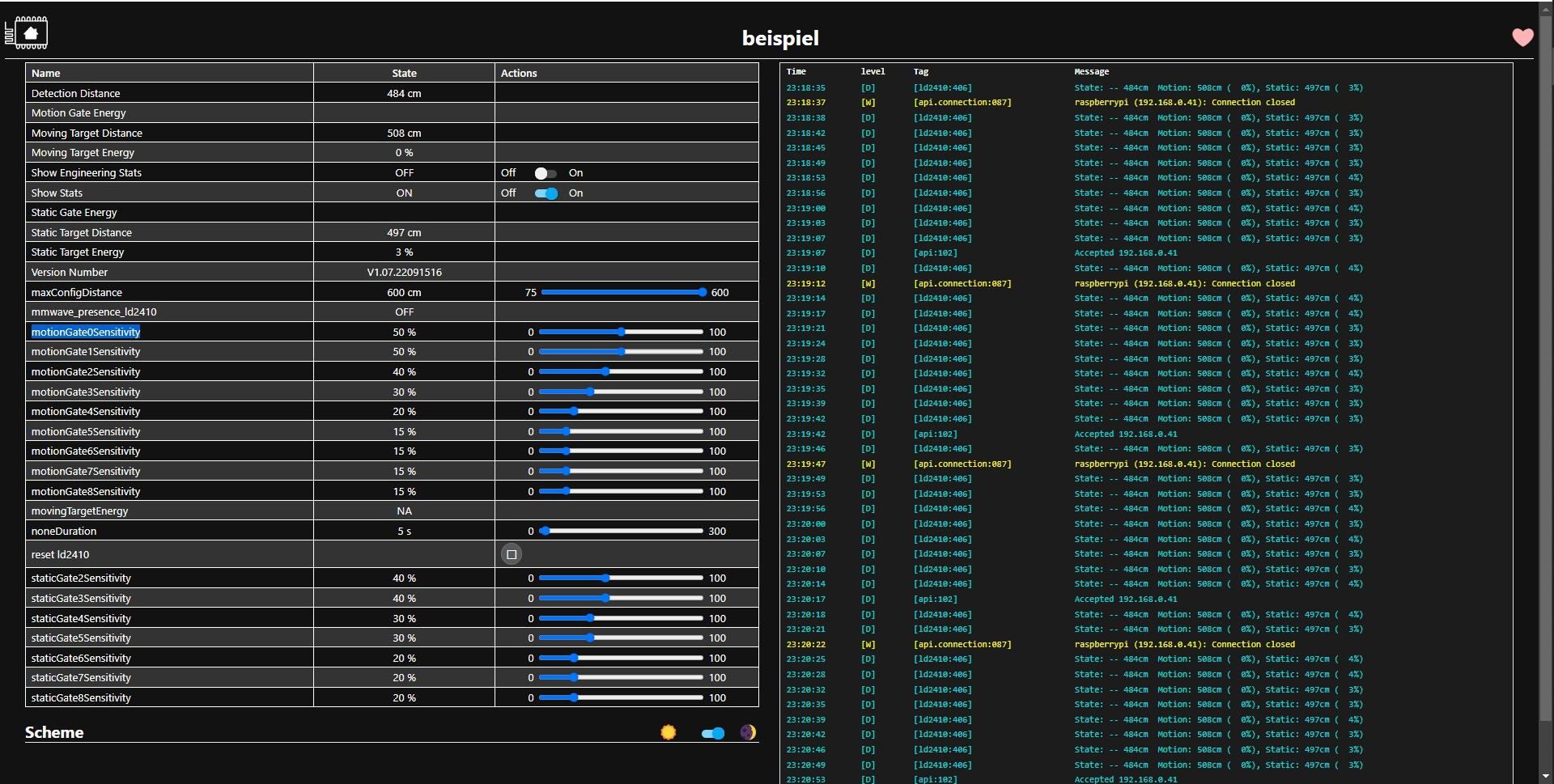The width and height of the screenshot is (1554, 784).
Task: Click the staticGate4Sensitivity slider
Action: pyautogui.click(x=621, y=618)
